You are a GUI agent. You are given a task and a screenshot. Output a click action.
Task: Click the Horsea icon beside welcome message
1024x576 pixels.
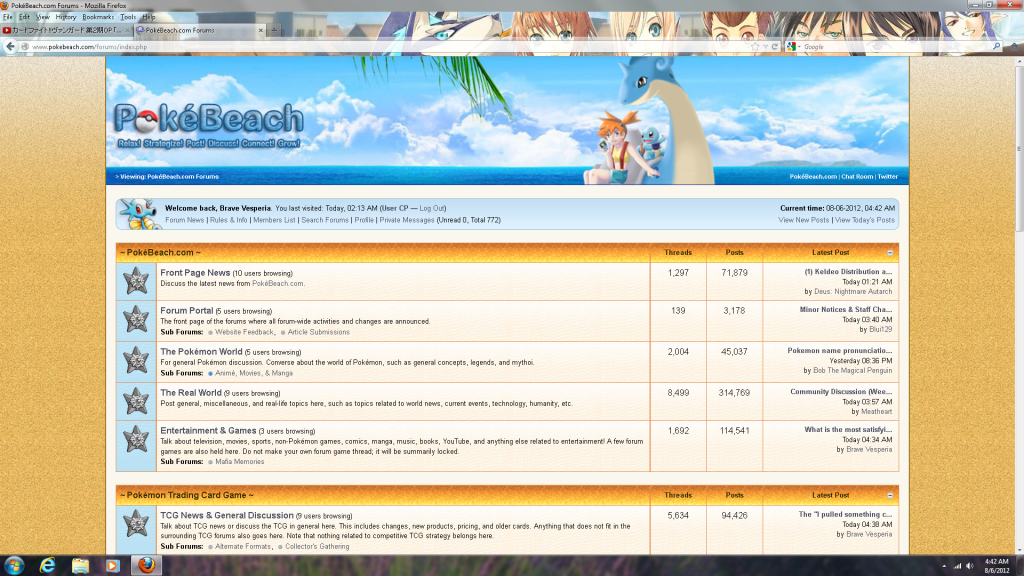click(140, 214)
